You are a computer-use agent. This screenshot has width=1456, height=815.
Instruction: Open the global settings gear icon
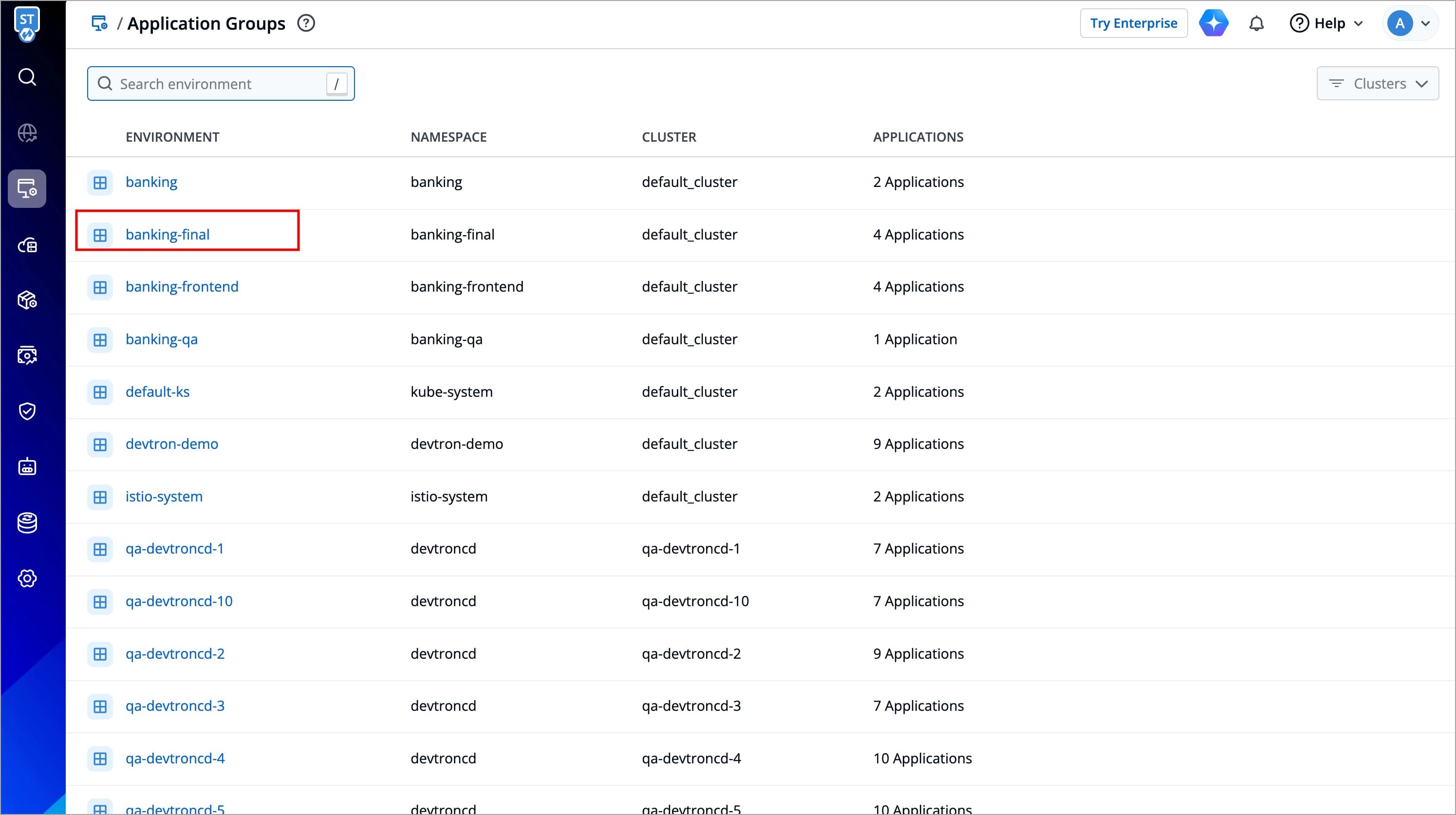click(x=27, y=578)
